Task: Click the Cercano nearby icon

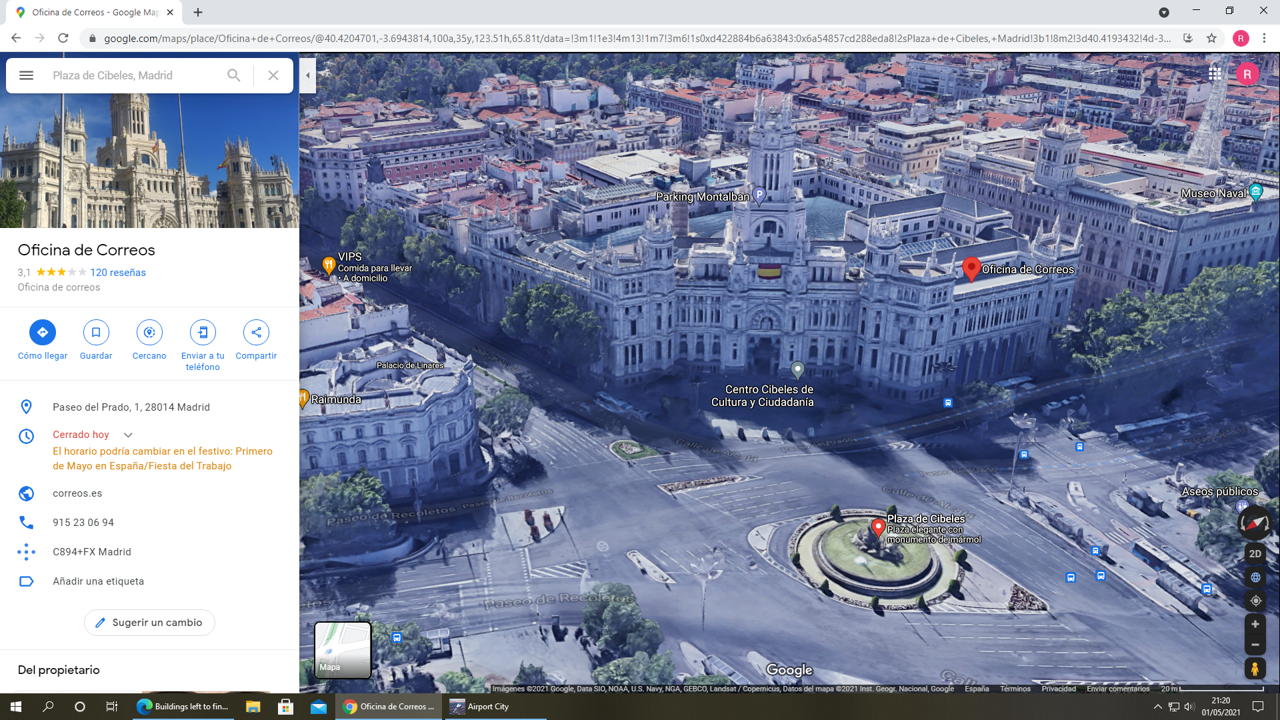Action: coord(149,332)
